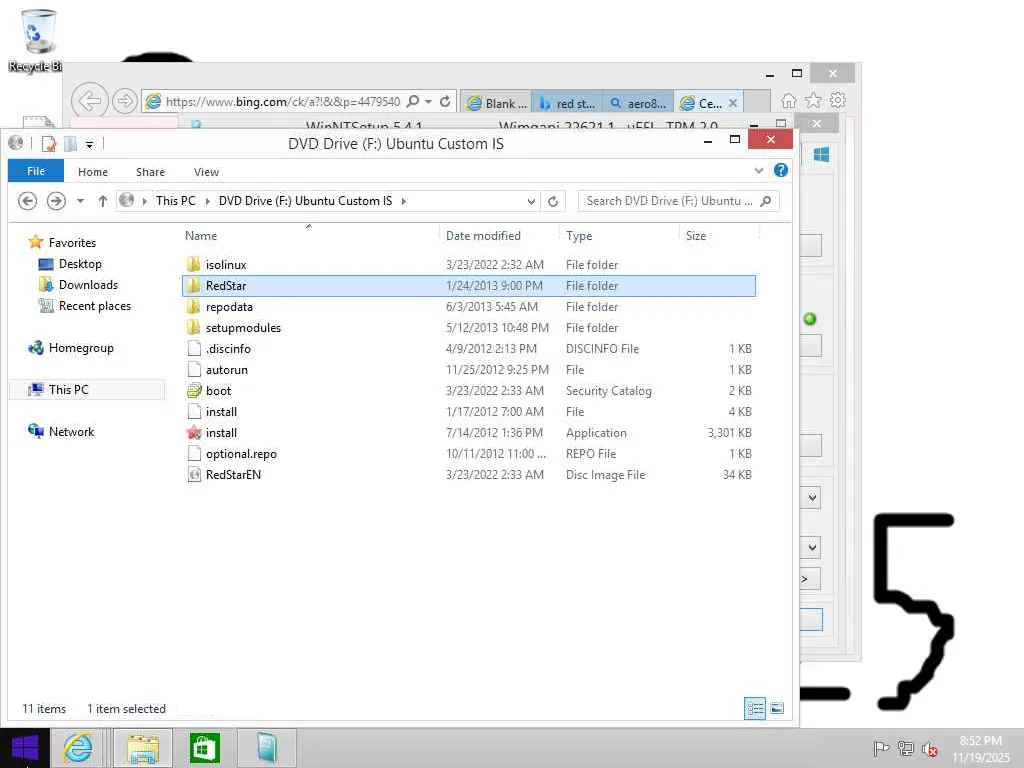Sort by Name column header
Image resolution: width=1024 pixels, height=768 pixels.
201,236
